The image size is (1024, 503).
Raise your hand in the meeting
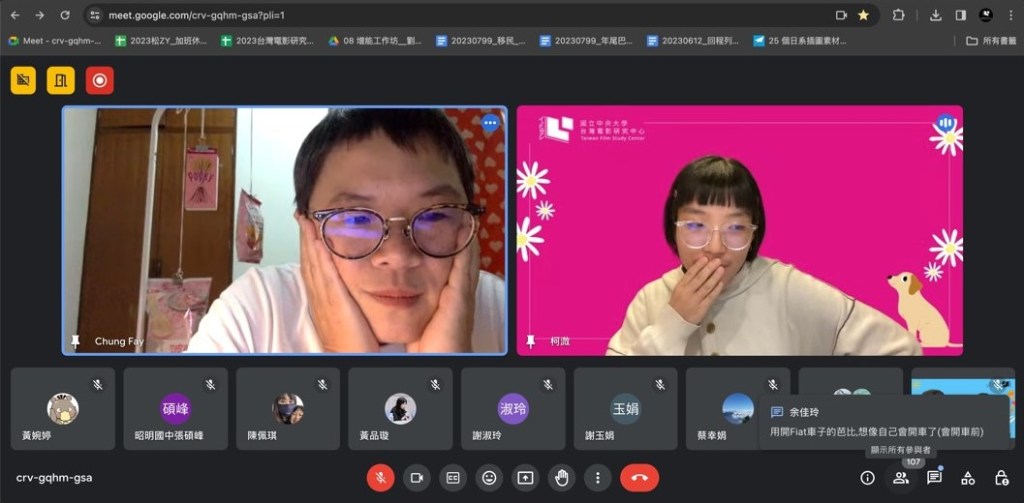pyautogui.click(x=561, y=478)
